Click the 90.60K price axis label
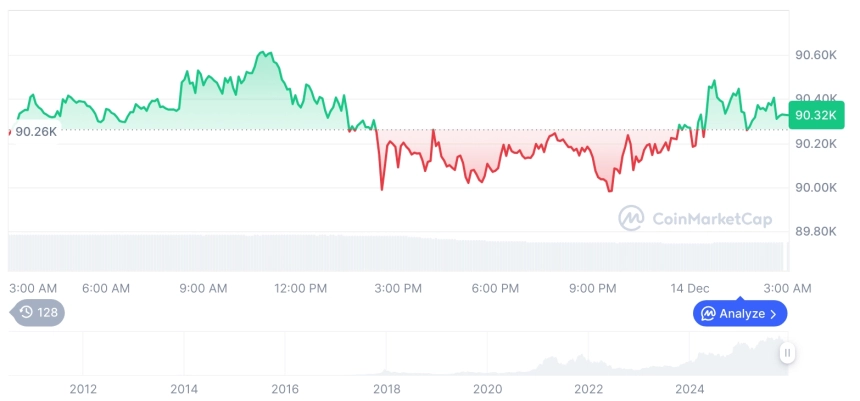The image size is (860, 401). pos(814,54)
